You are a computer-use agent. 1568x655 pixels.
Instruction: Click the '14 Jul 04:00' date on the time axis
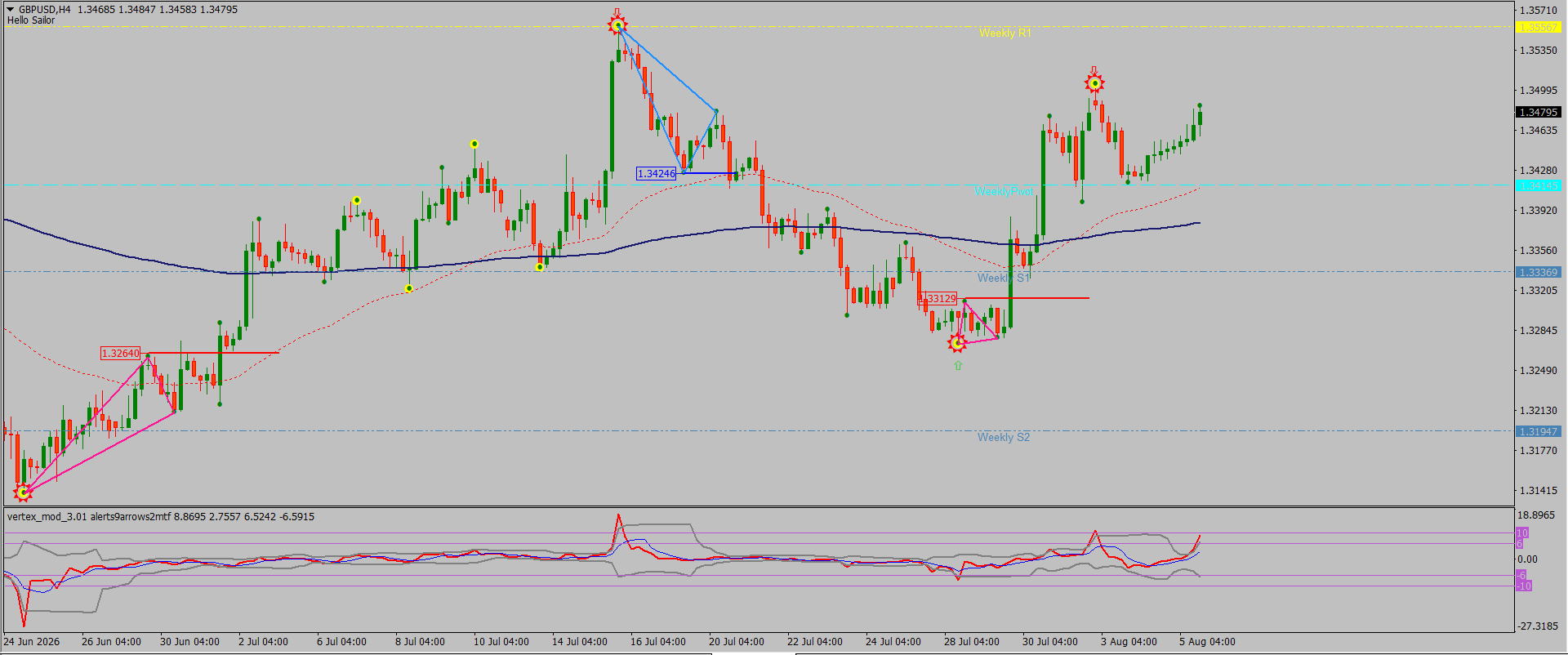[579, 641]
